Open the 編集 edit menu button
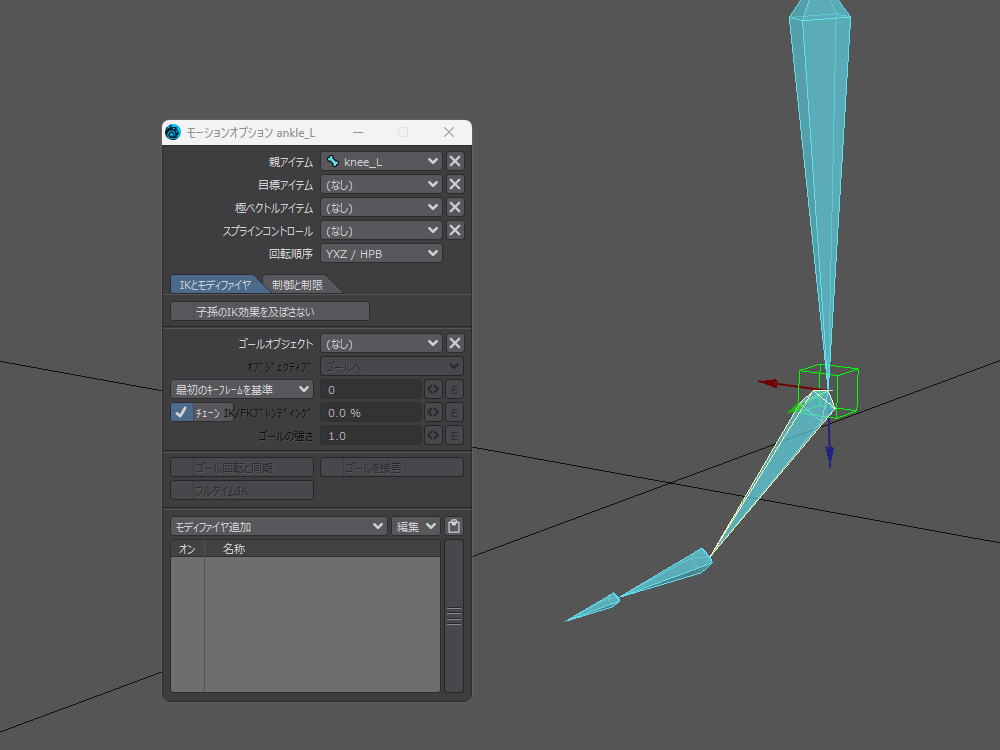Screen dimensions: 1000x750 click(415, 526)
